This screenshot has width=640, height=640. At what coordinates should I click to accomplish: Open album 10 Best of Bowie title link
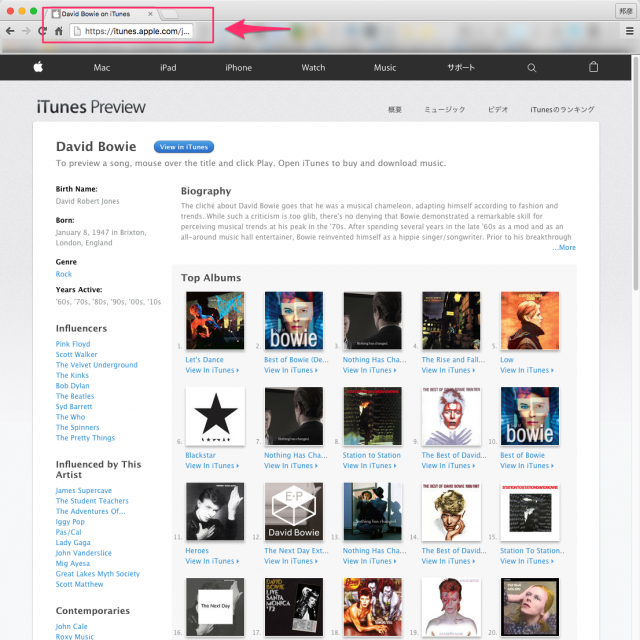pyautogui.click(x=522, y=455)
